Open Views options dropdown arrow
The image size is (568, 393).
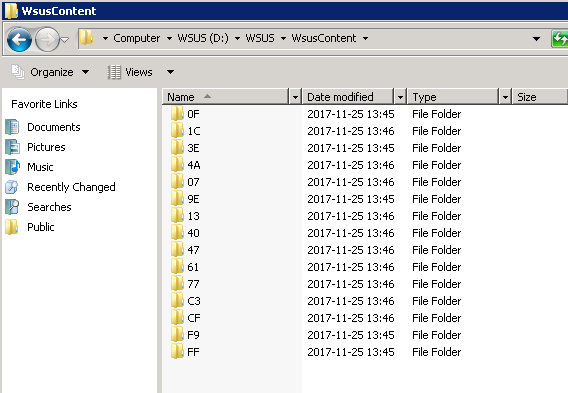[x=170, y=72]
